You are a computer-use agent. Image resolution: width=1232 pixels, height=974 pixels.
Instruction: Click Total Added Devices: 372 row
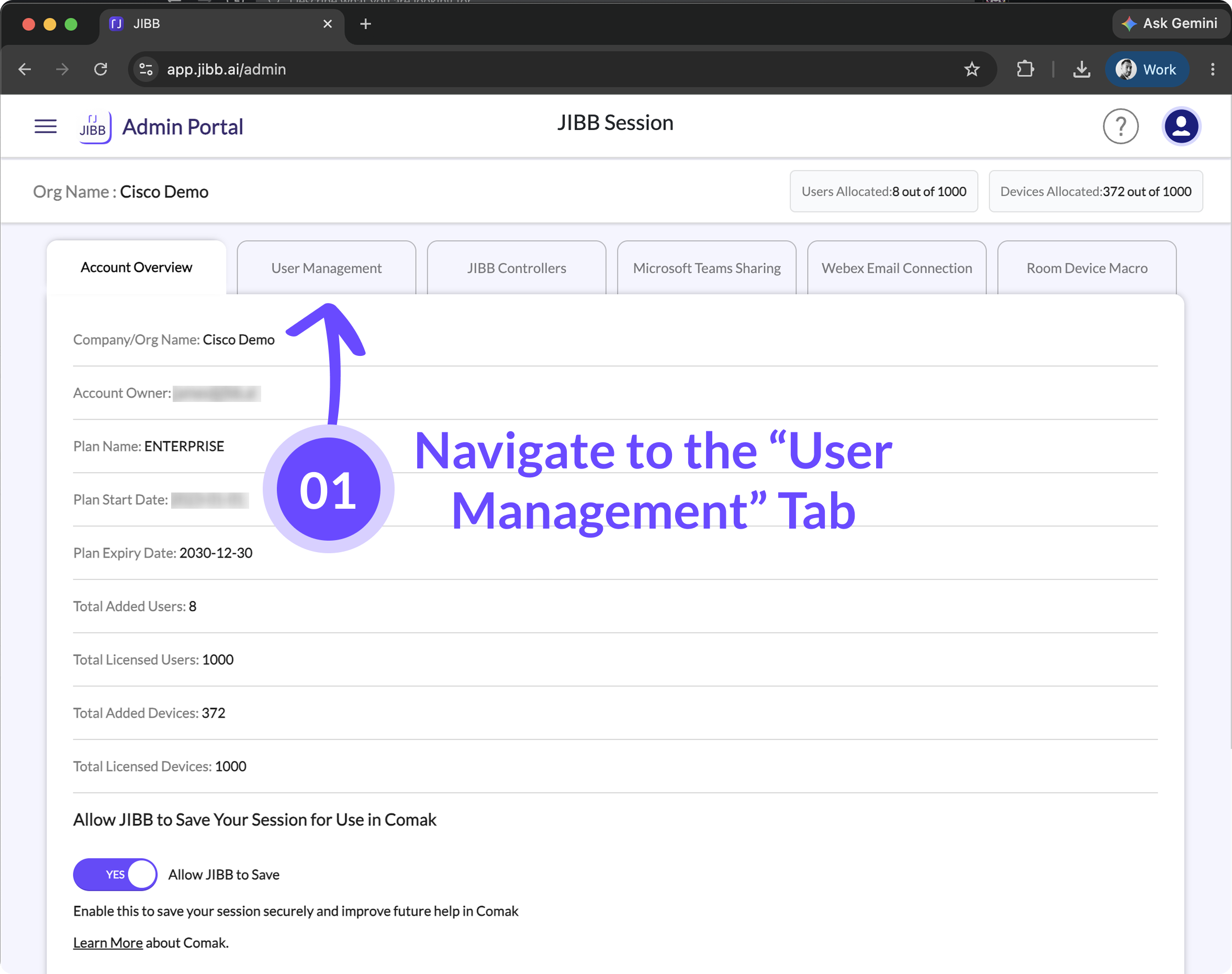click(615, 713)
